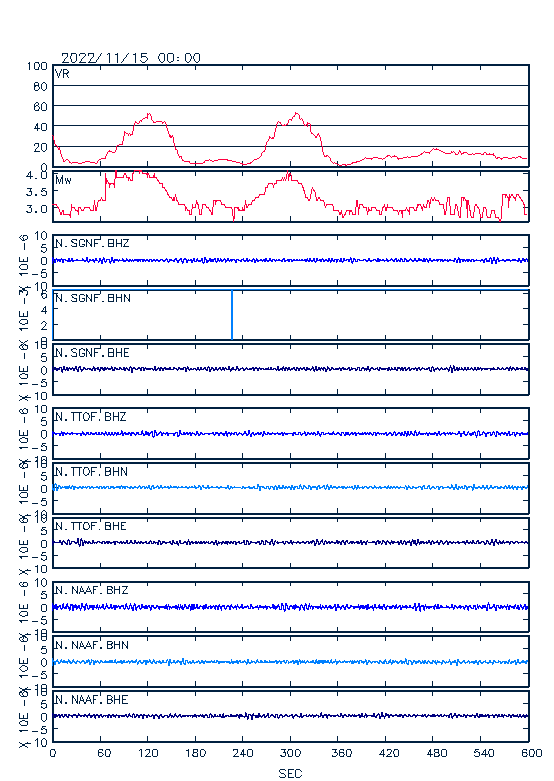
Task: Click the 300 tick label on time axis
Action: coord(290,753)
